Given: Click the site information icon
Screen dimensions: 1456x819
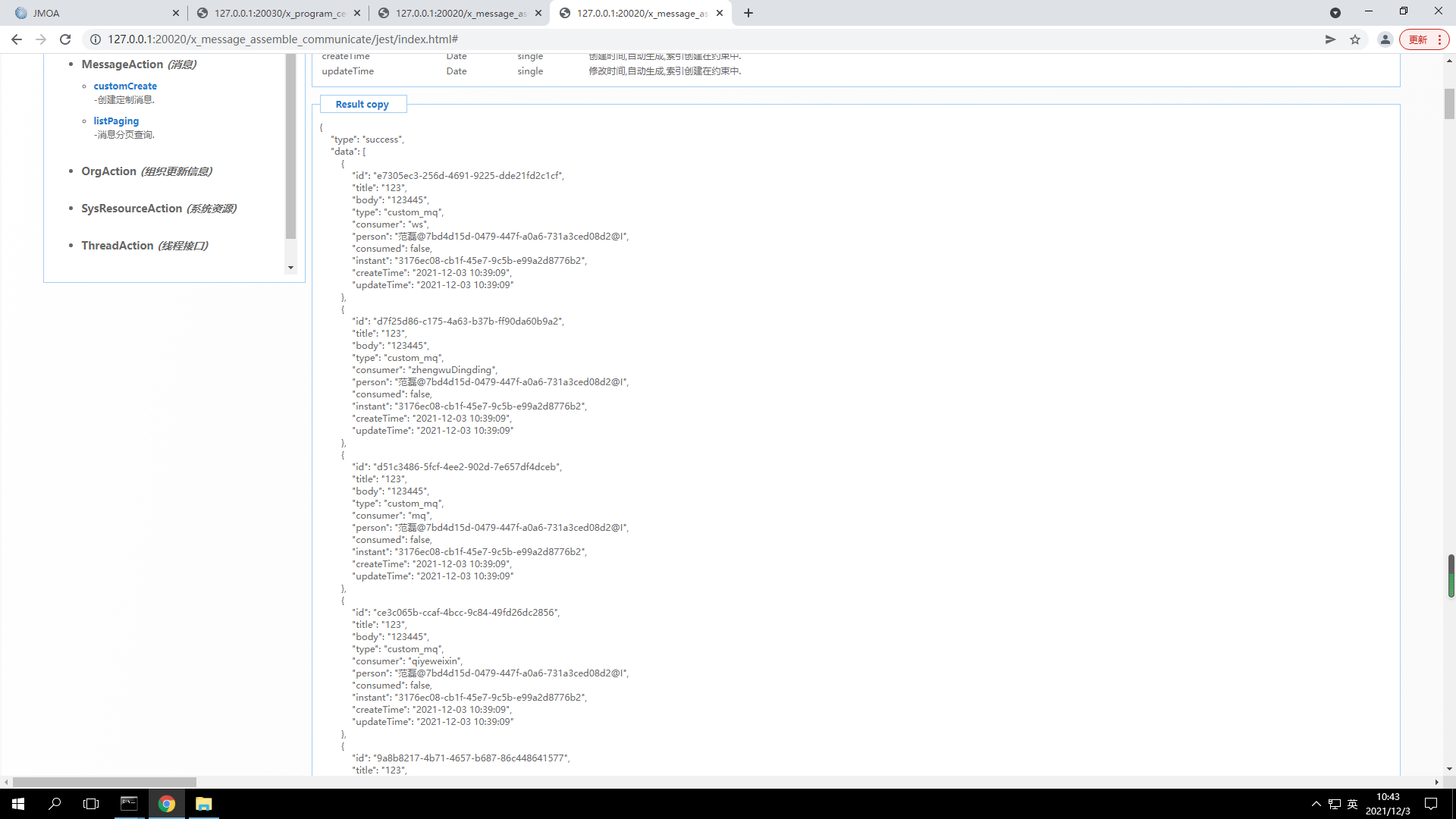Looking at the screenshot, I should [x=96, y=39].
